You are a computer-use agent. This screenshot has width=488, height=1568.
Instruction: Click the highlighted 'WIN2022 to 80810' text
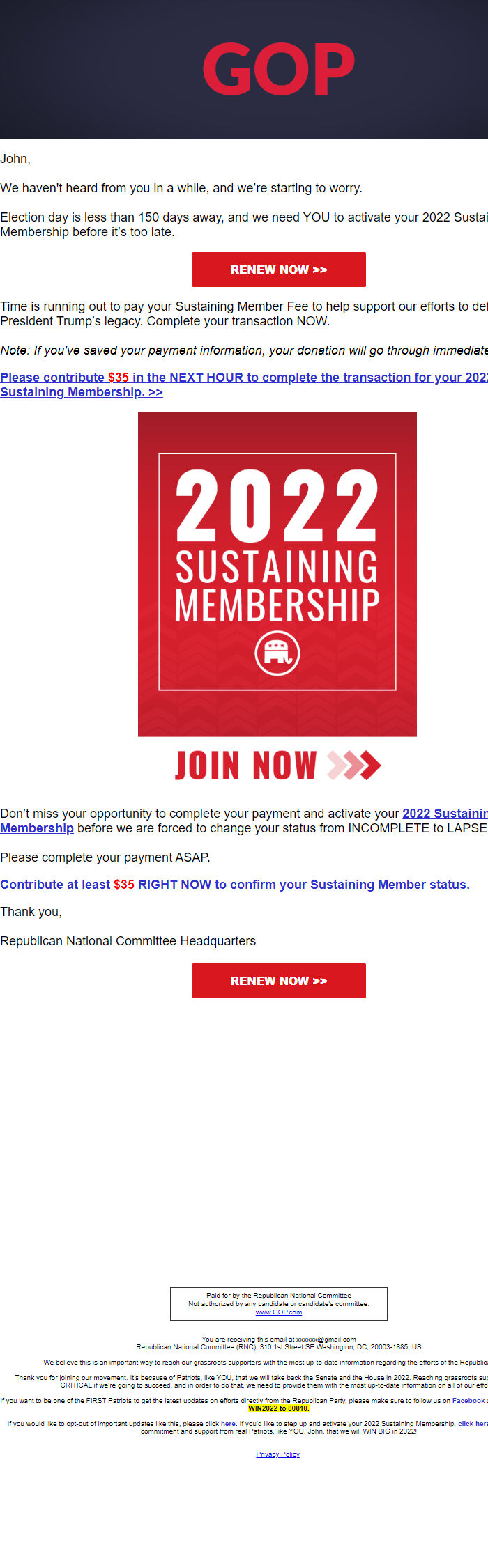[278, 1408]
